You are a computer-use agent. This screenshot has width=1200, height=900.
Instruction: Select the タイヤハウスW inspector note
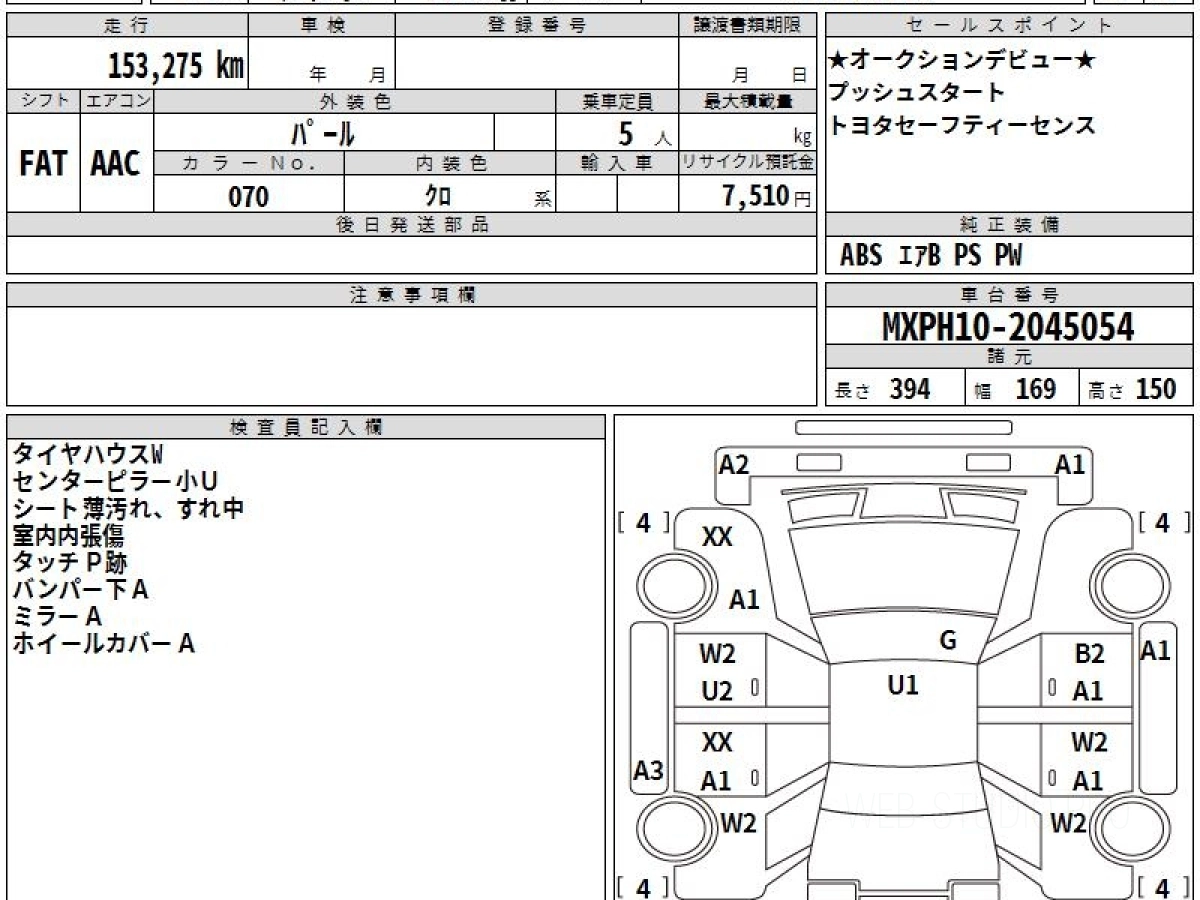(x=86, y=454)
